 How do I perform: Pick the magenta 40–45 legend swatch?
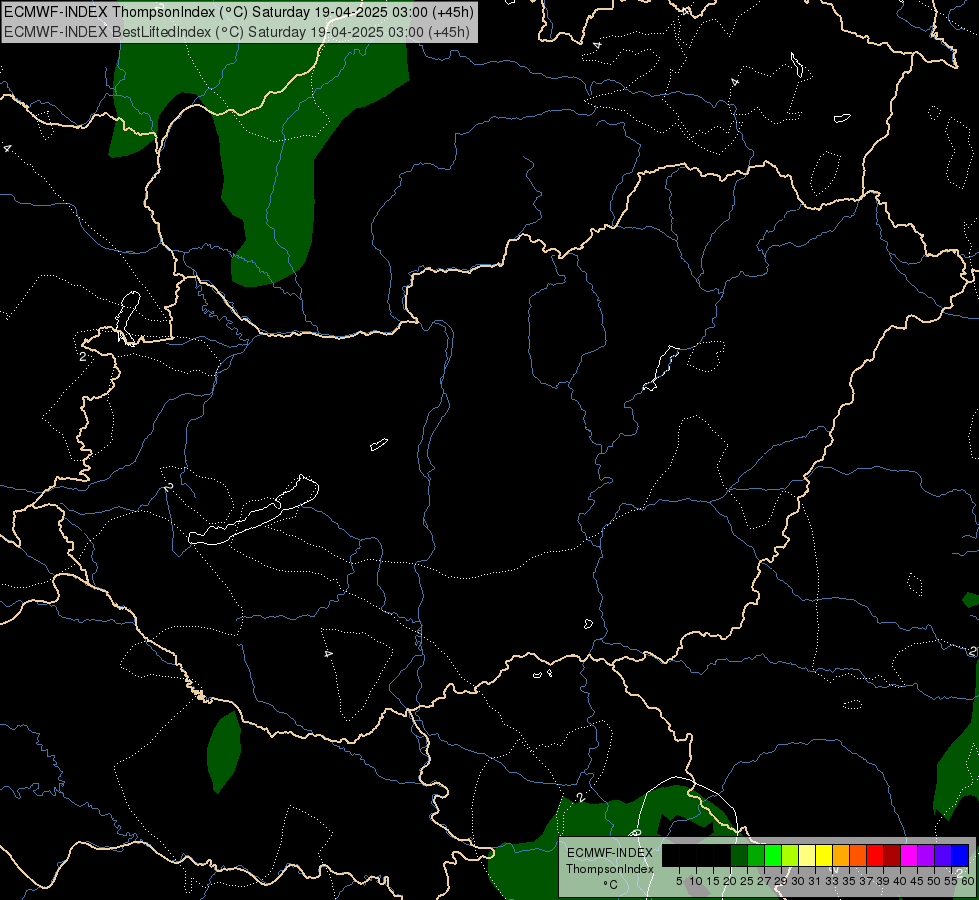point(909,855)
